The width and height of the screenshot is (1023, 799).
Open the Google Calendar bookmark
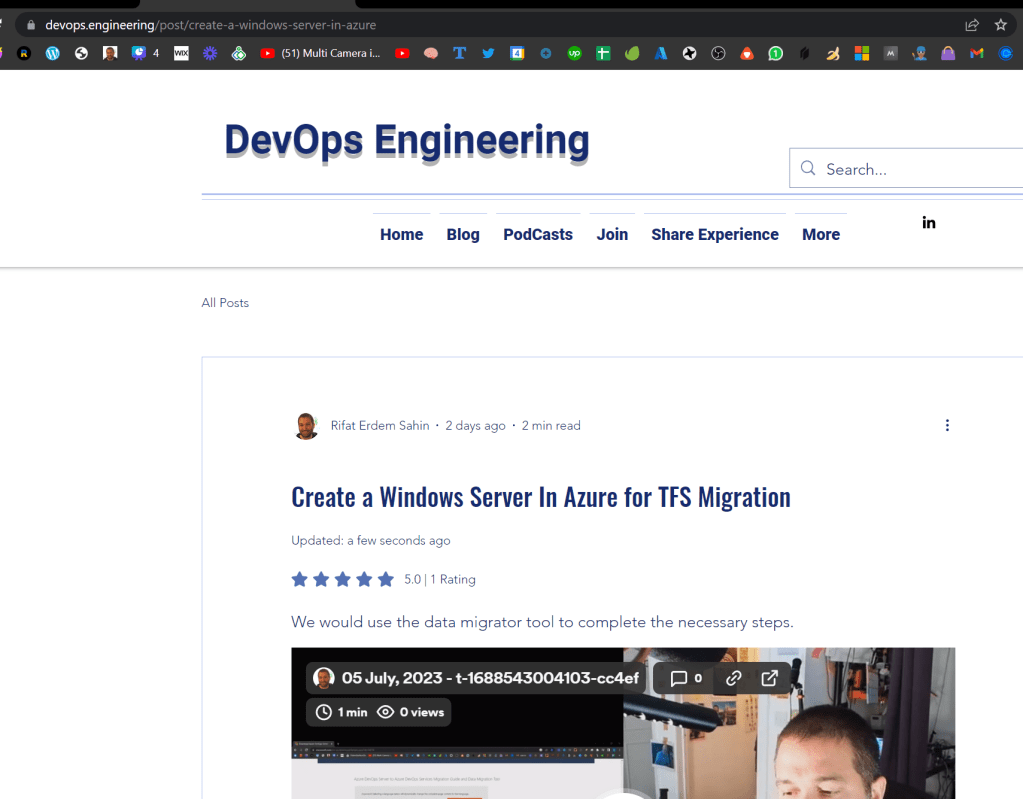coord(517,53)
